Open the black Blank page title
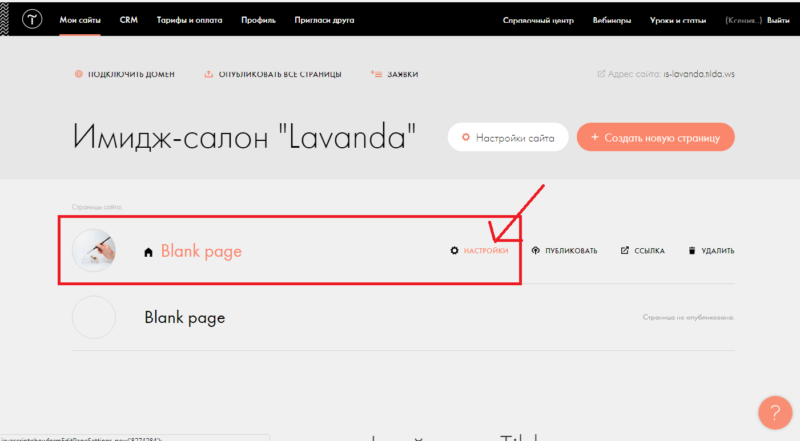Viewport: 800px width, 441px height. (185, 317)
